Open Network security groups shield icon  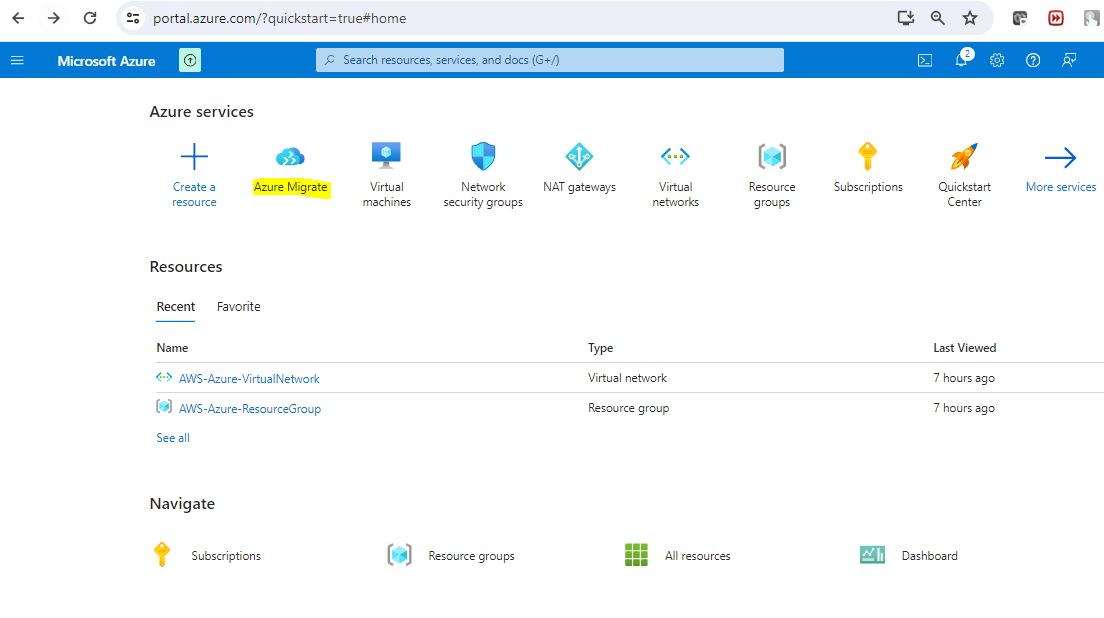tap(483, 156)
